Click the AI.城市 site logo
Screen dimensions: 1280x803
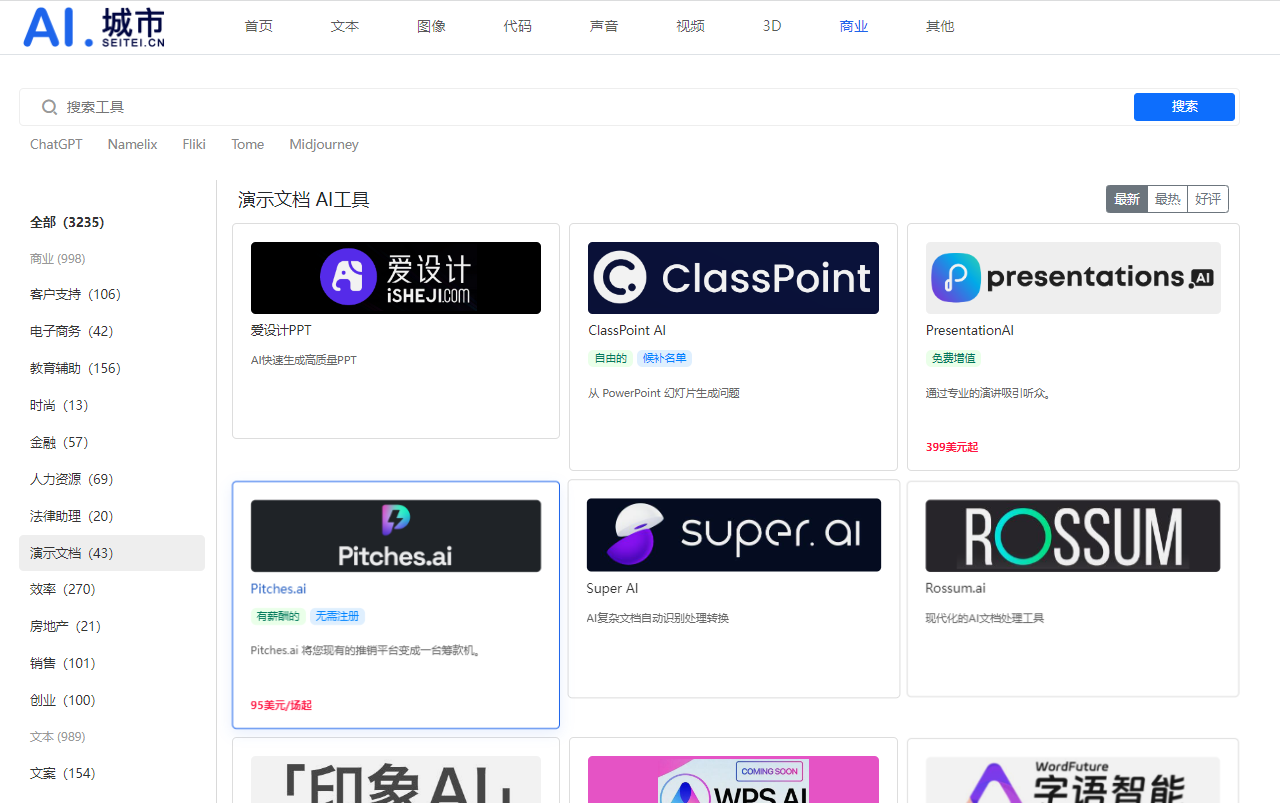(94, 27)
